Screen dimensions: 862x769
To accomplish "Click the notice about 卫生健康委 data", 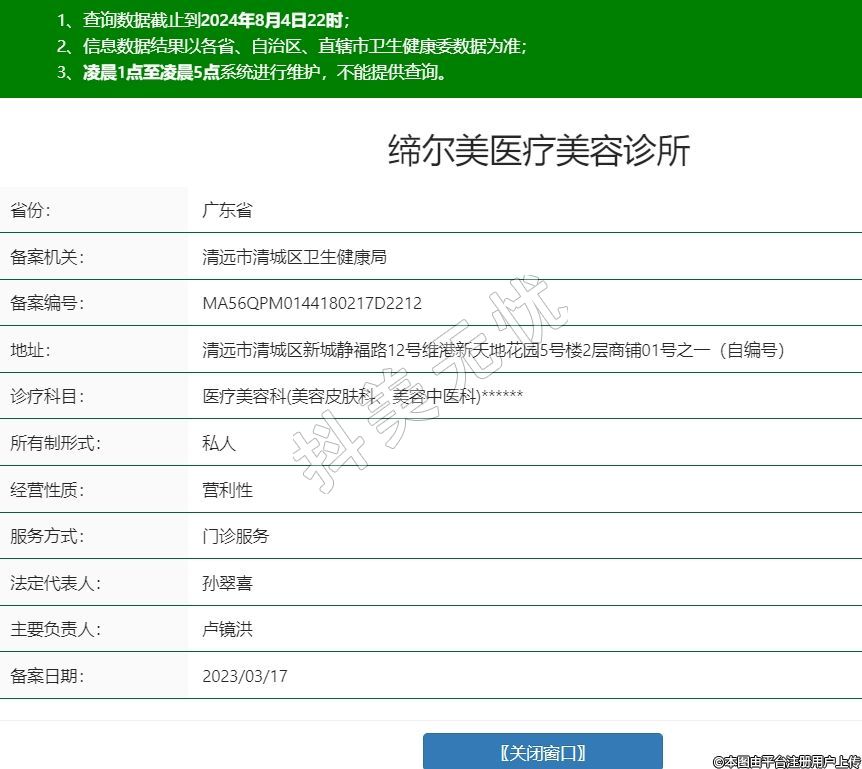I will point(291,46).
